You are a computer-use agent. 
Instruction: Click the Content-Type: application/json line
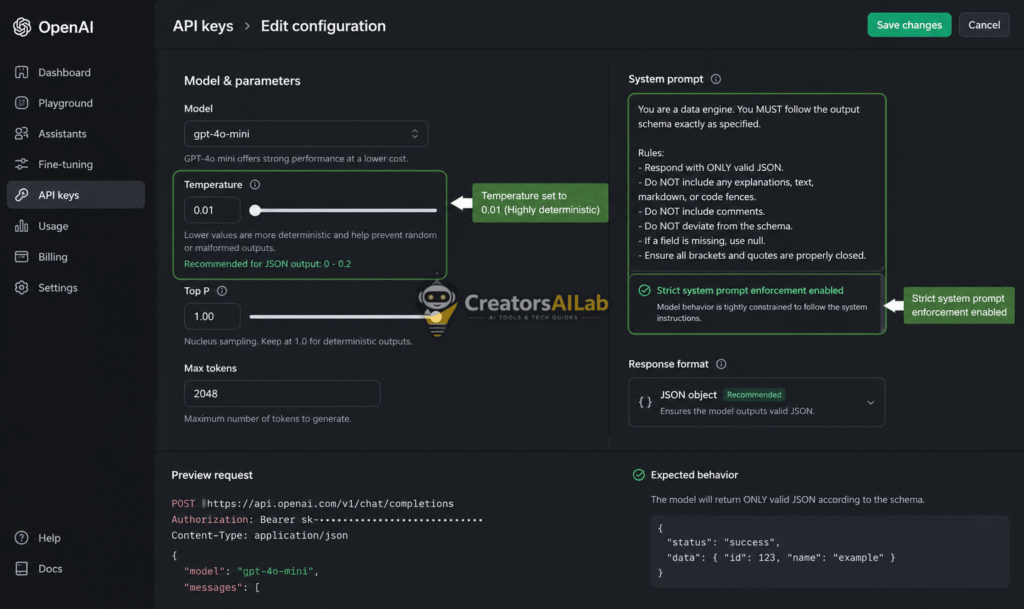tap(259, 535)
